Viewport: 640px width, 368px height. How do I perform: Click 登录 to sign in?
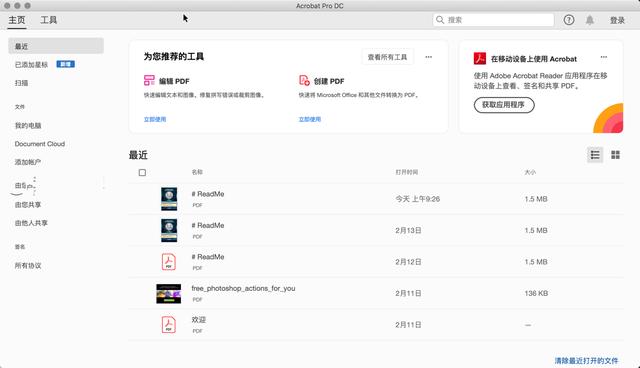pos(617,20)
